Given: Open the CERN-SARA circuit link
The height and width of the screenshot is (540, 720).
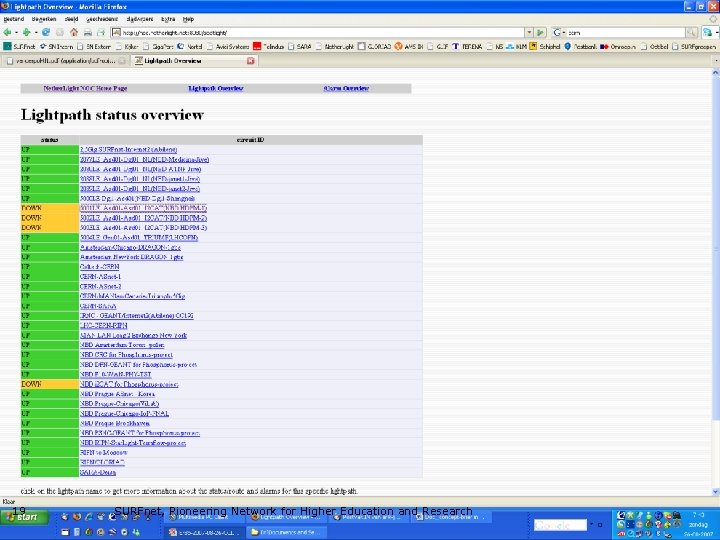Looking at the screenshot, I should (98, 306).
